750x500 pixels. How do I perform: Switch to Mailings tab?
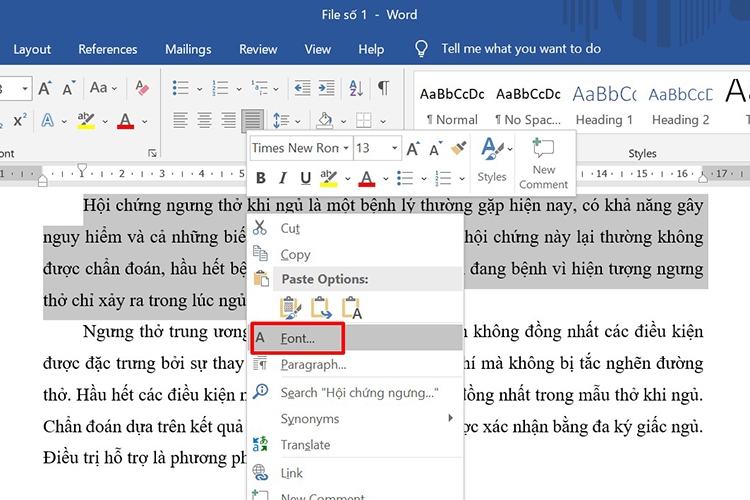[x=188, y=49]
